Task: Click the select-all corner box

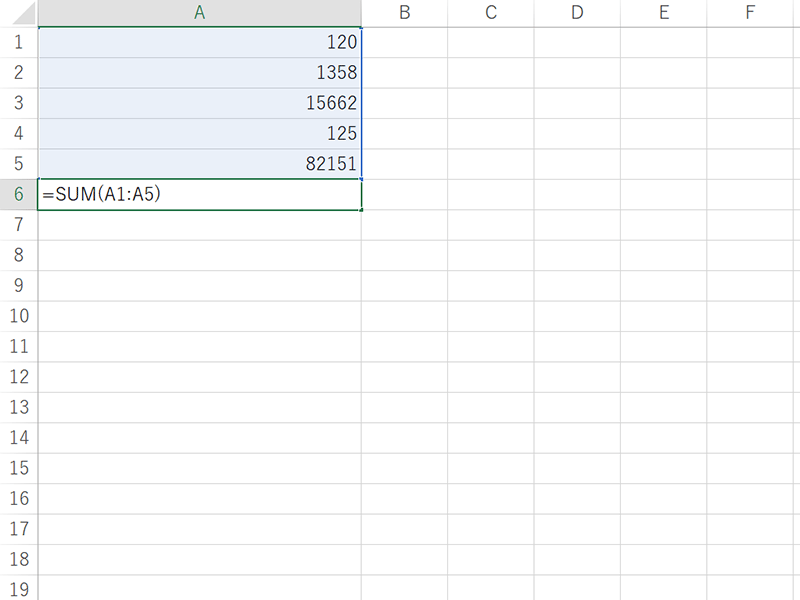Action: click(x=18, y=13)
